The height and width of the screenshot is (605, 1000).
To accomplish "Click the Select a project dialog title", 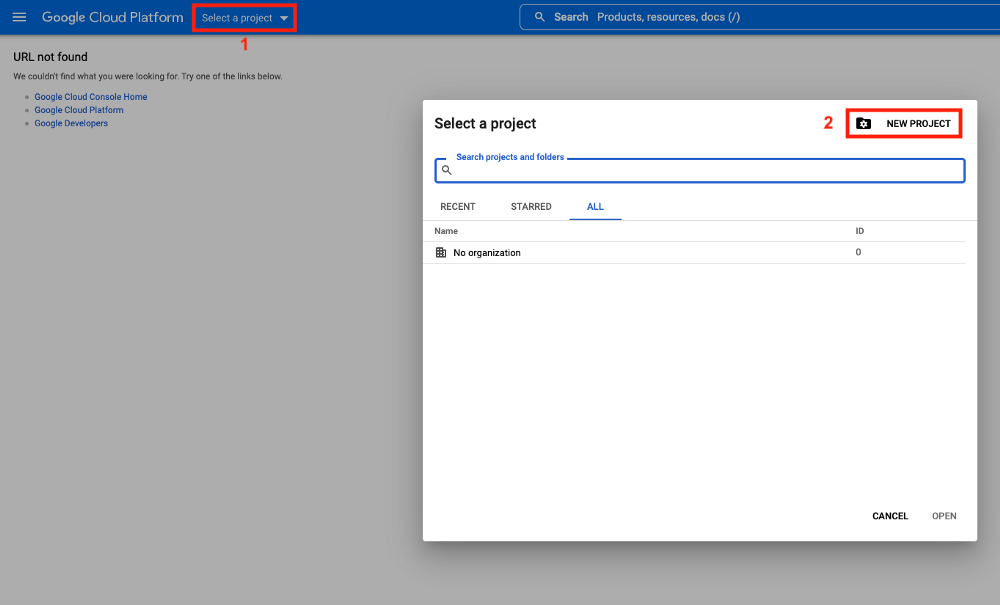I will (x=485, y=124).
